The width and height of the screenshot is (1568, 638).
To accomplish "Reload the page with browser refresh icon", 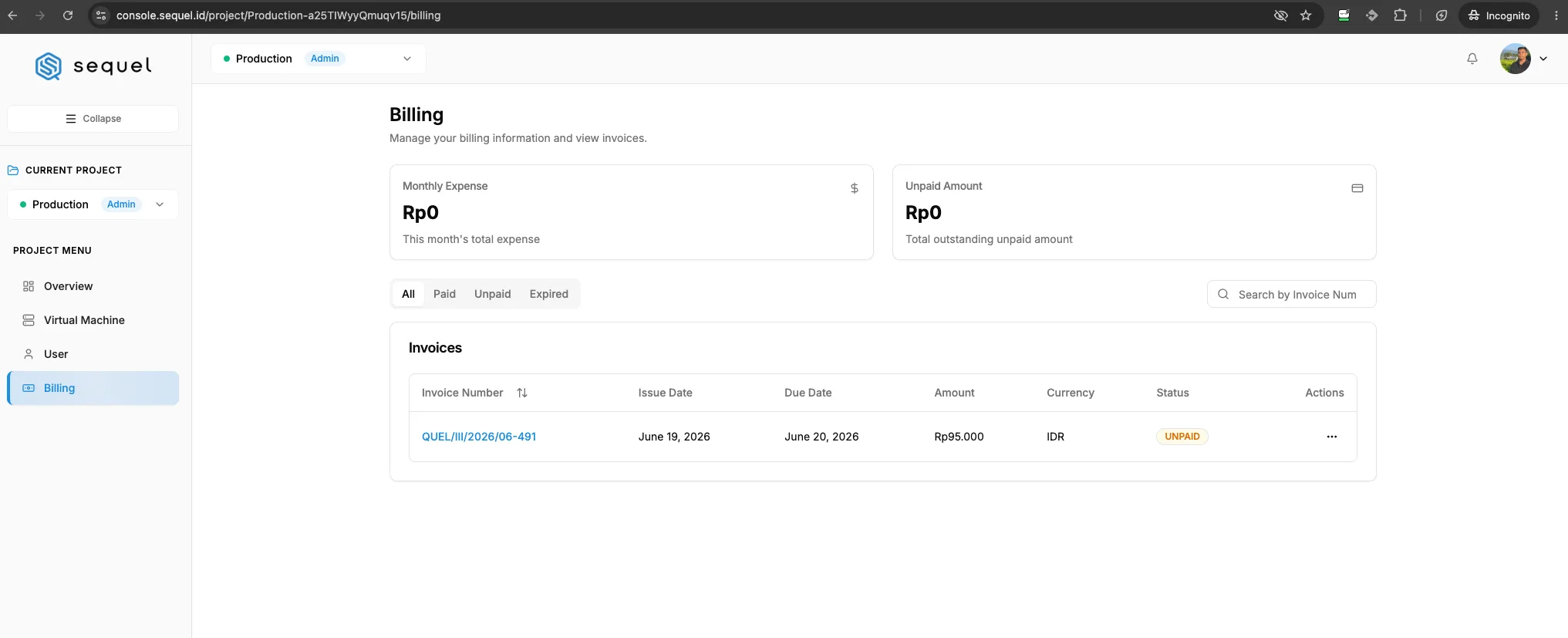I will coord(68,15).
